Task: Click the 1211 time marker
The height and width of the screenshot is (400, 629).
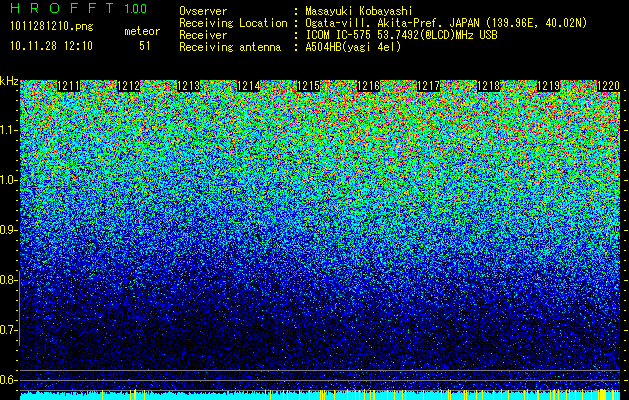Action: pyautogui.click(x=69, y=86)
